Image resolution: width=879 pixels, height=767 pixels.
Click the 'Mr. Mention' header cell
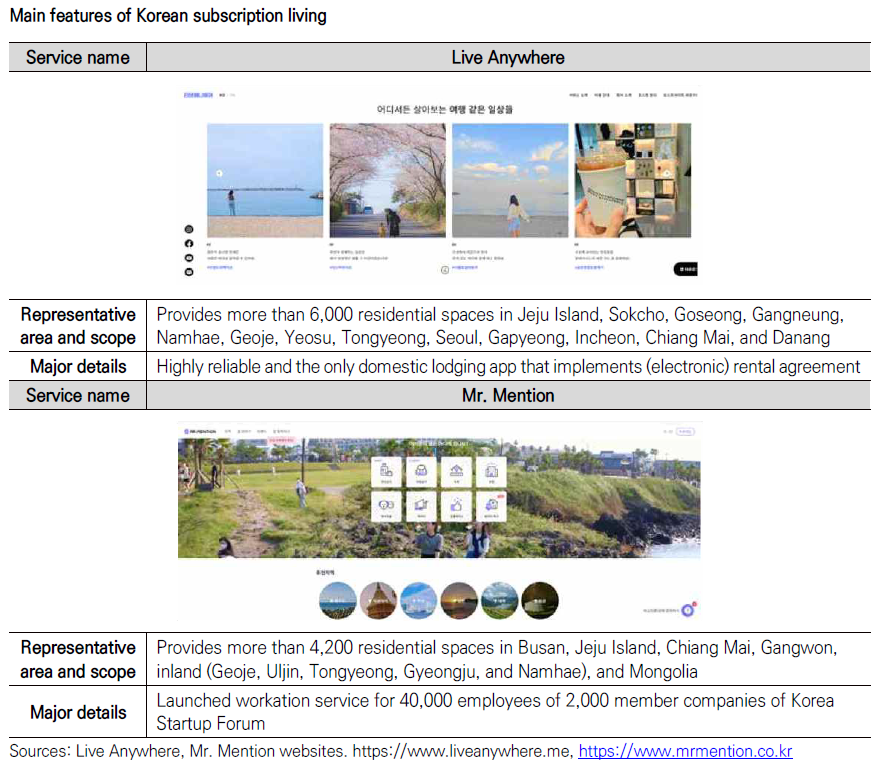(508, 395)
